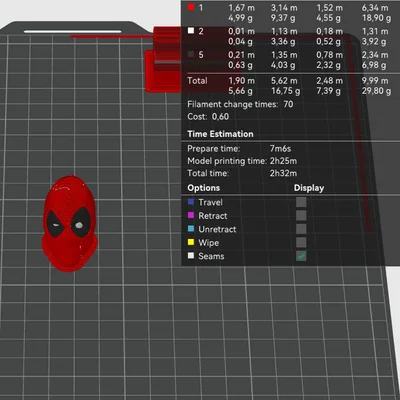Click the yellow Wipe color swatch
This screenshot has width=400, height=400.
[x=191, y=242]
